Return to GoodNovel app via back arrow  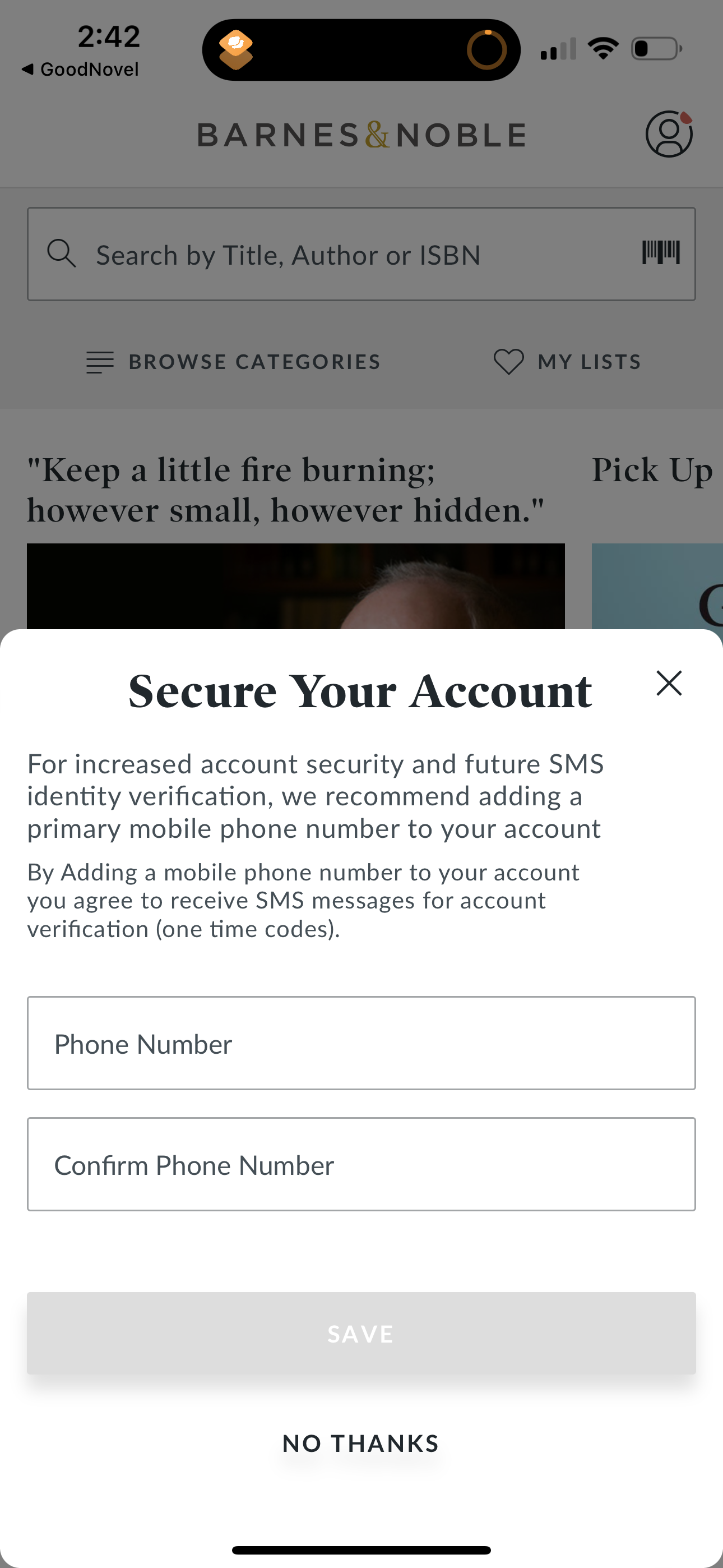tap(27, 70)
